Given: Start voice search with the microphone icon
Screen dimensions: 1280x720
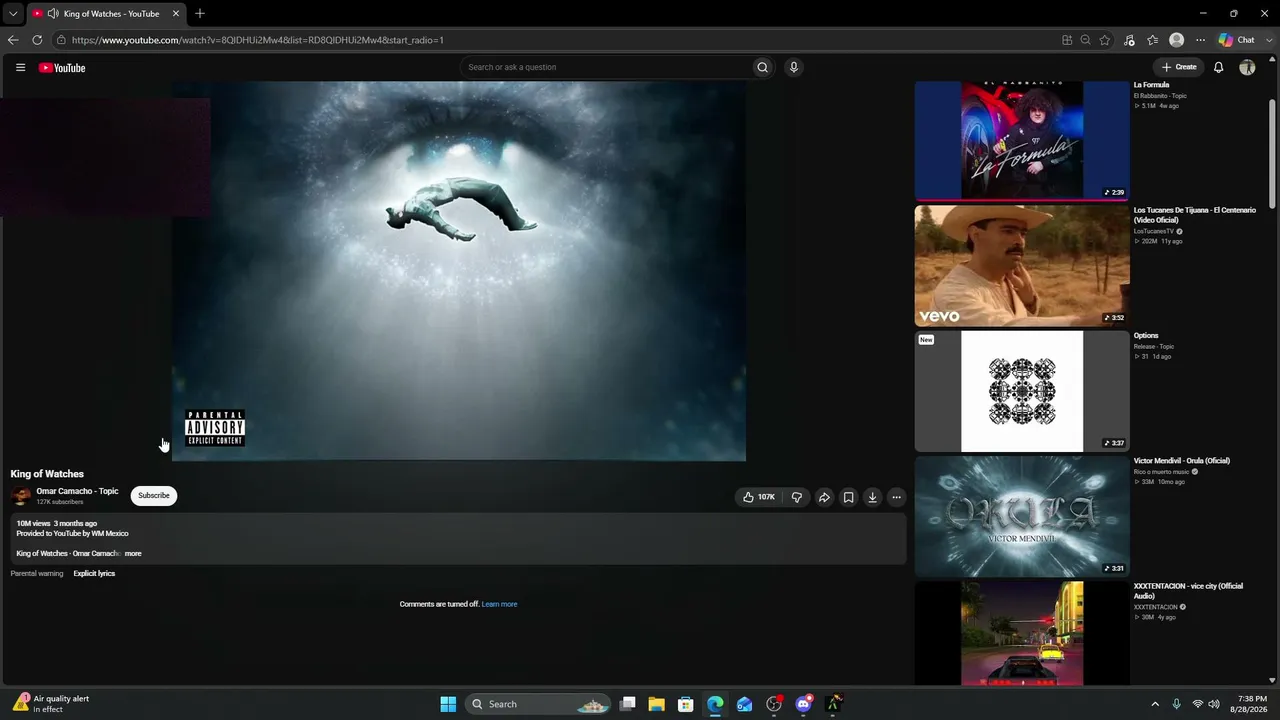Looking at the screenshot, I should tap(794, 67).
